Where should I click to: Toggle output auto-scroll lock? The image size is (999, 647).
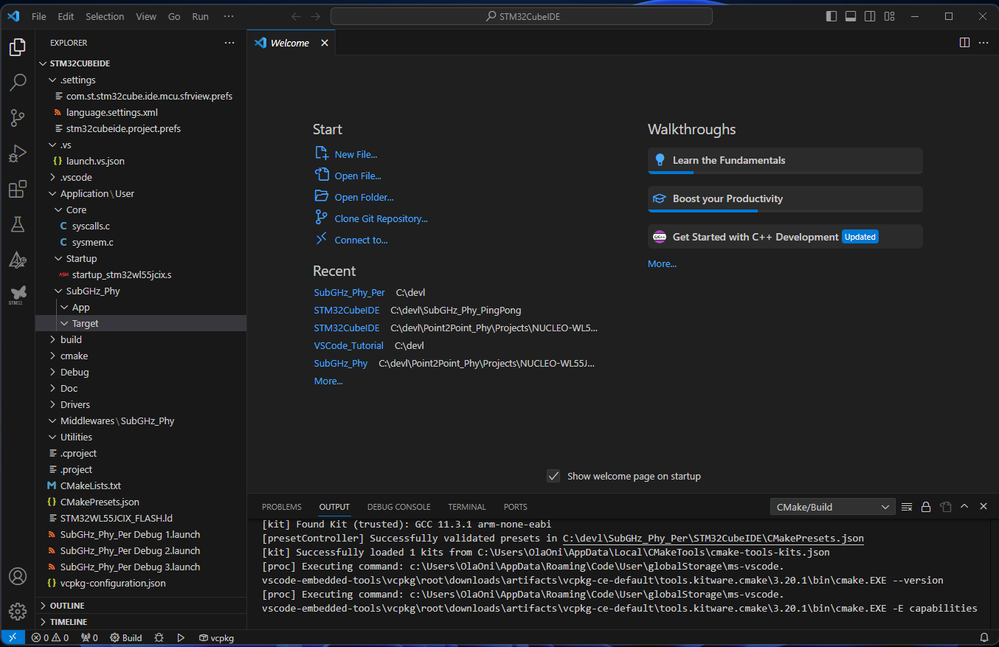(926, 507)
